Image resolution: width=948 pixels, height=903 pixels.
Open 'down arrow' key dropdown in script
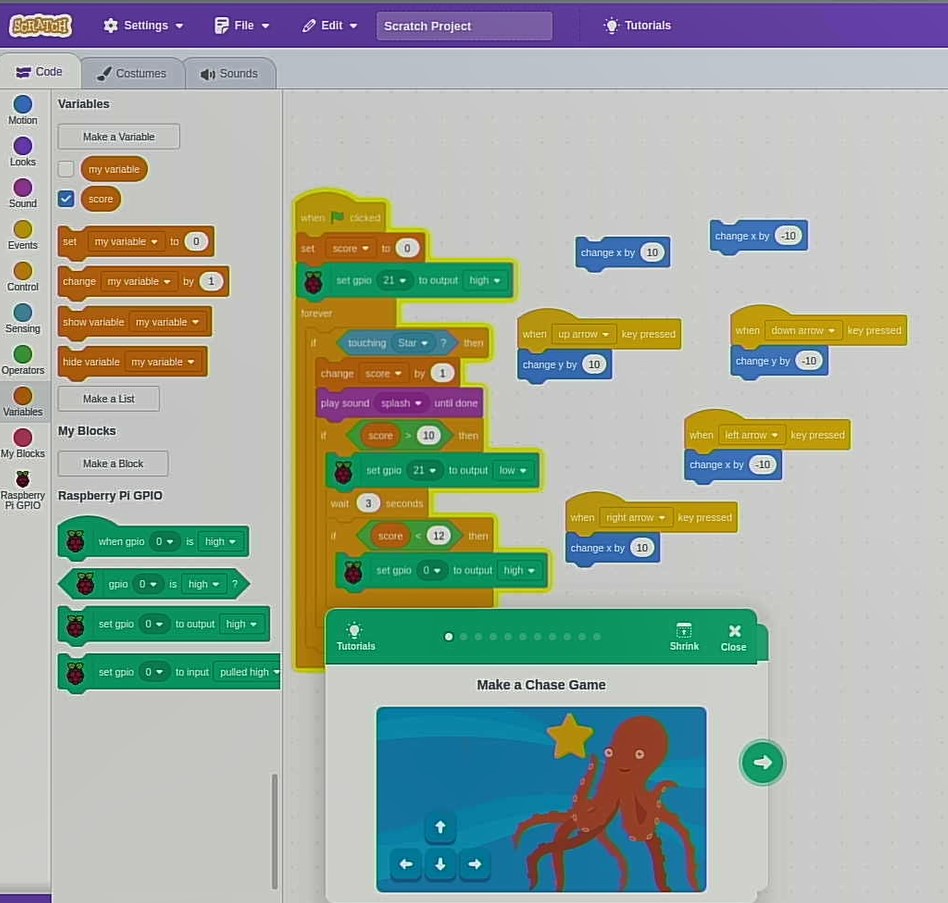click(803, 331)
